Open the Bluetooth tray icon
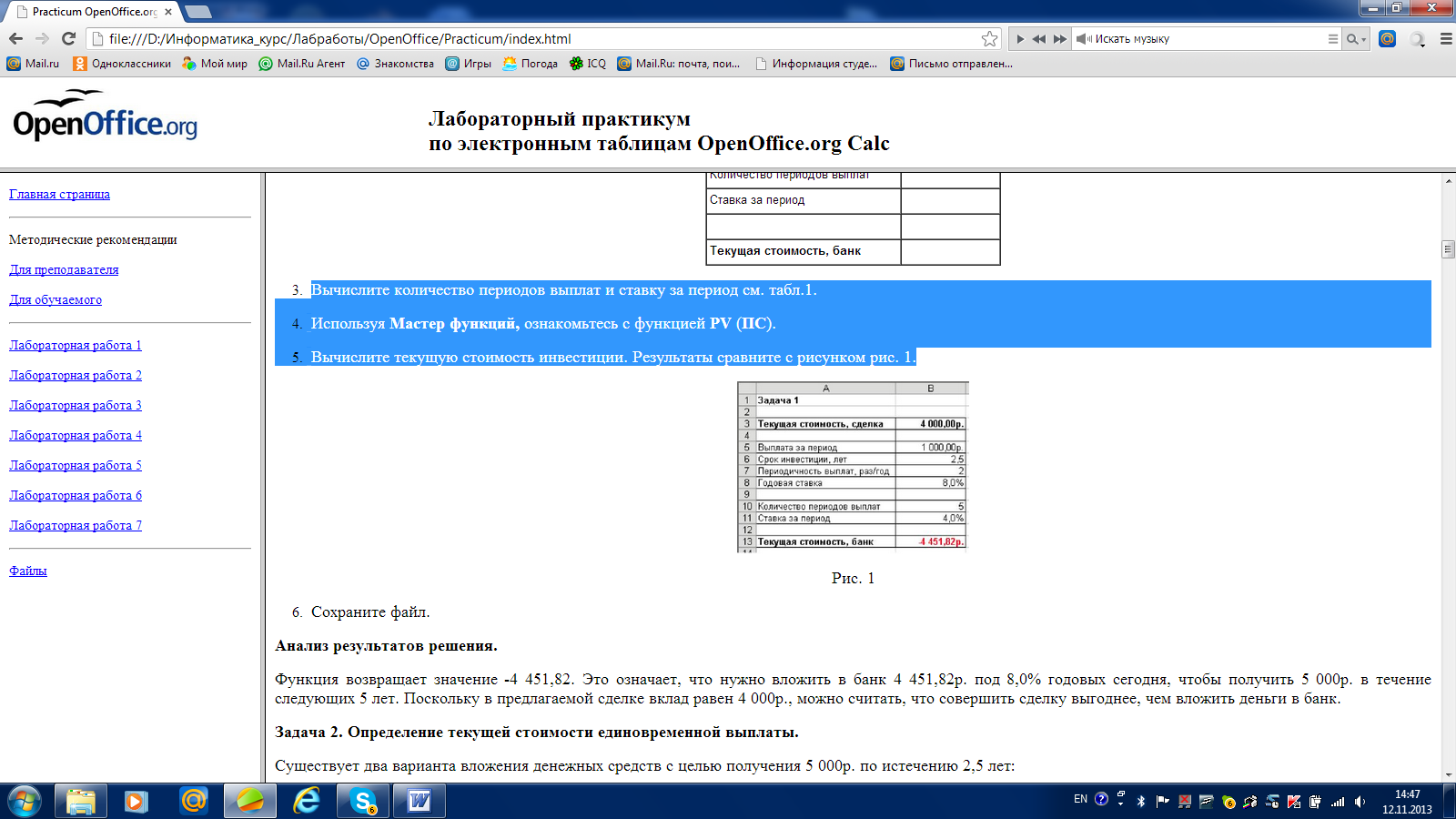 [x=1141, y=801]
